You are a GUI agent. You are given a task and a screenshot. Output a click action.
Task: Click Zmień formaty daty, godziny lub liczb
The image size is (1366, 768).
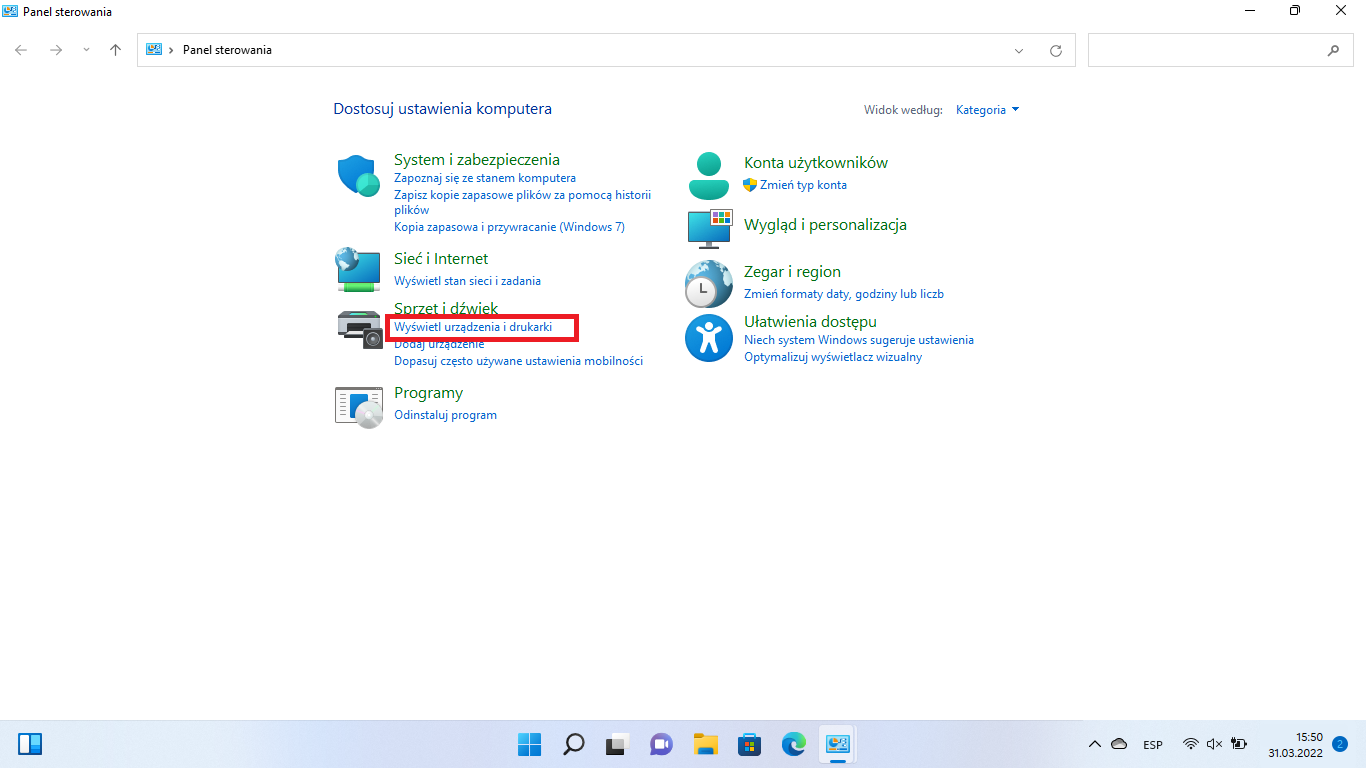[x=844, y=294]
